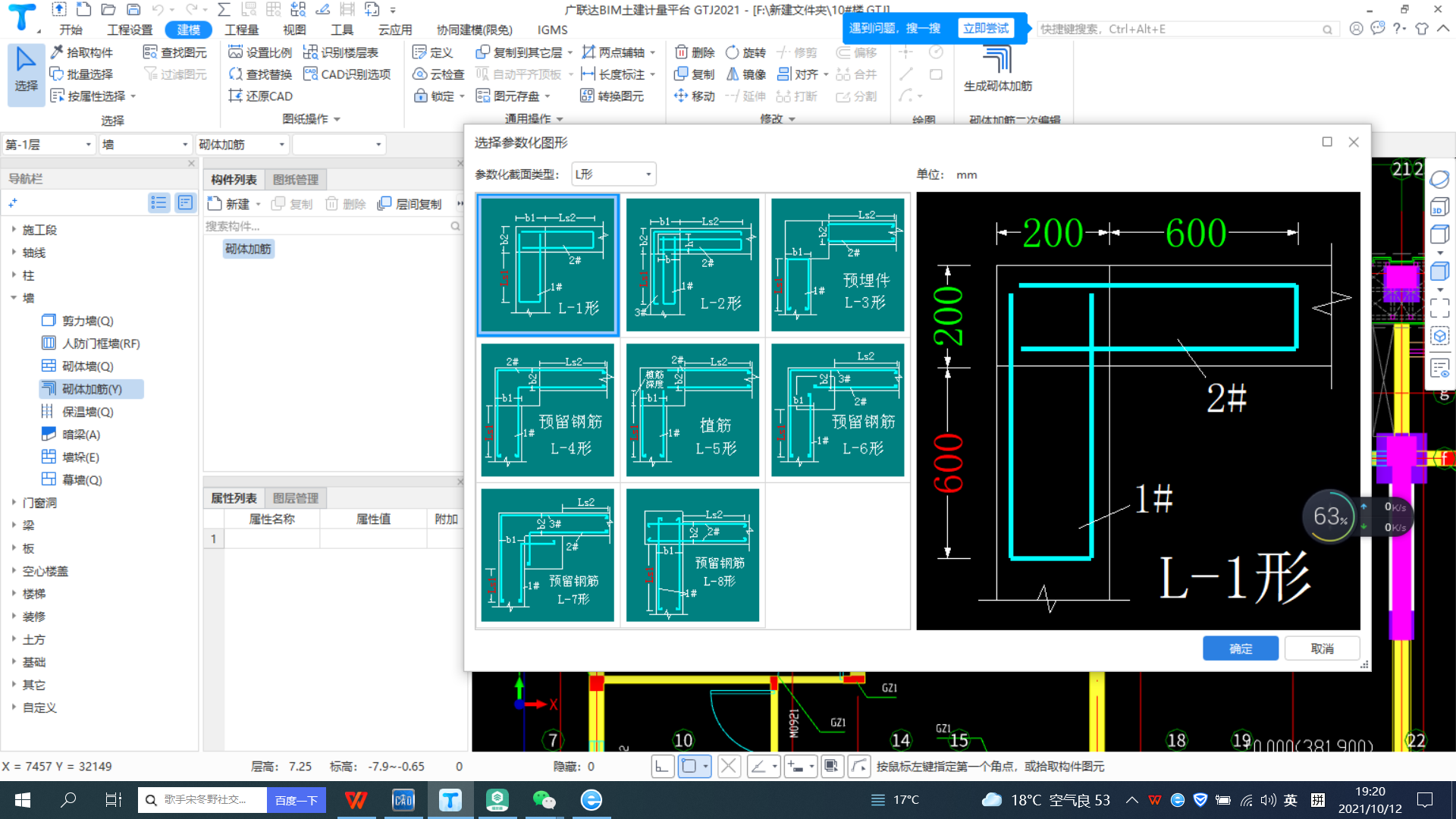Open Windows Start menu
1456x819 pixels.
pos(23,800)
